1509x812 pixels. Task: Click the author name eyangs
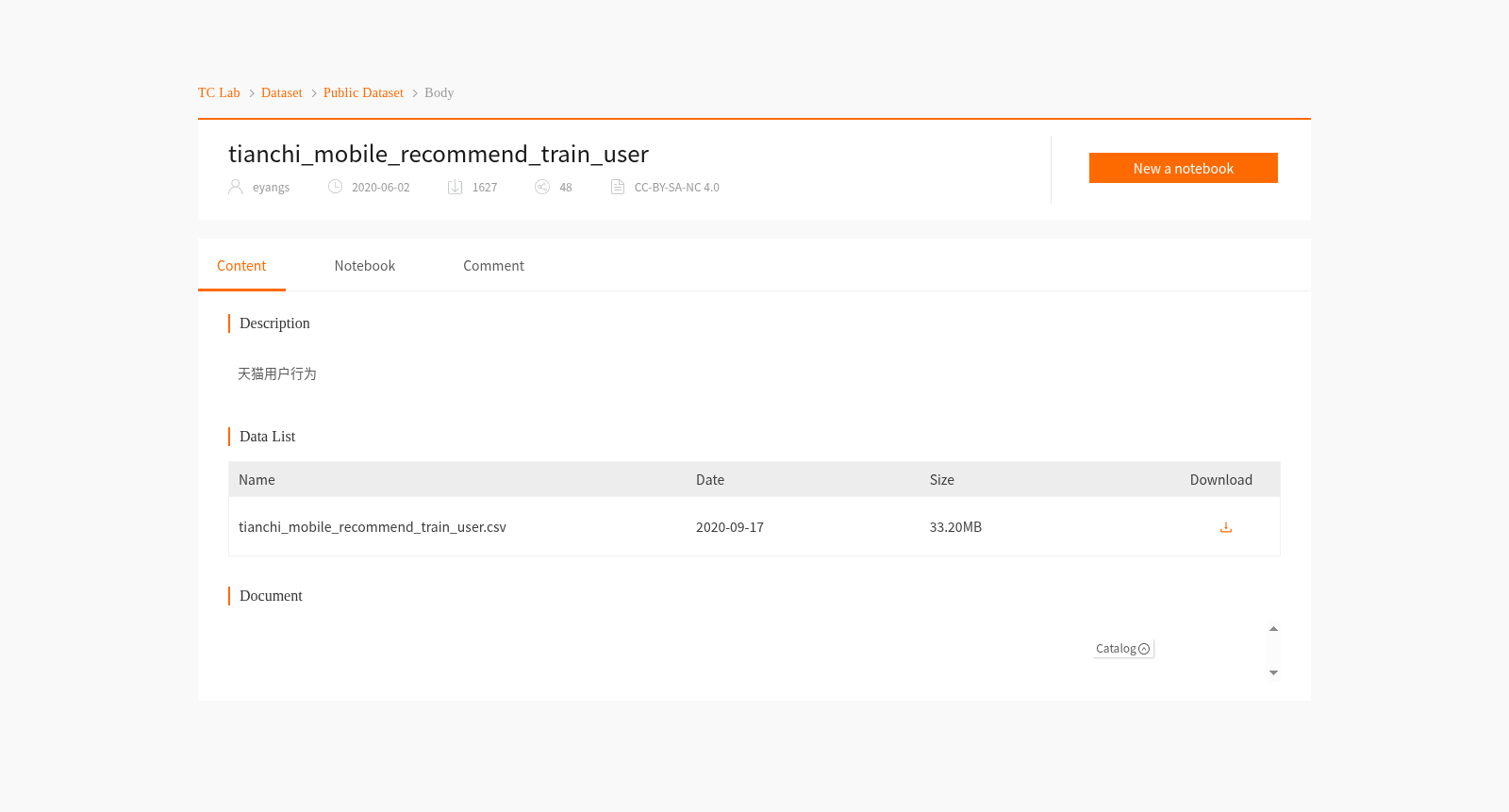(x=271, y=188)
